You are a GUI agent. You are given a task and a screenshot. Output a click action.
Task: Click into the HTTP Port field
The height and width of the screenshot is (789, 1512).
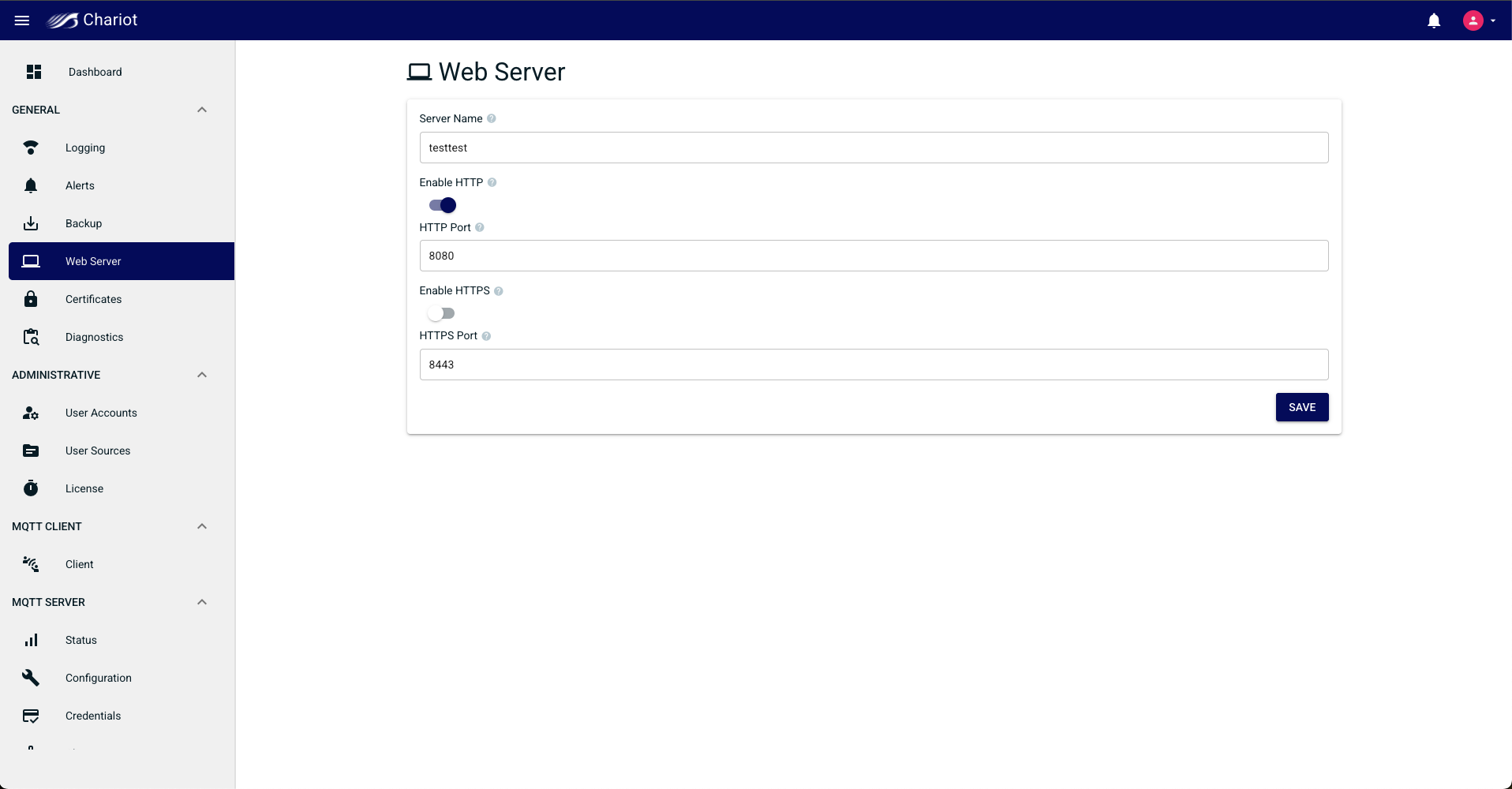tap(874, 256)
